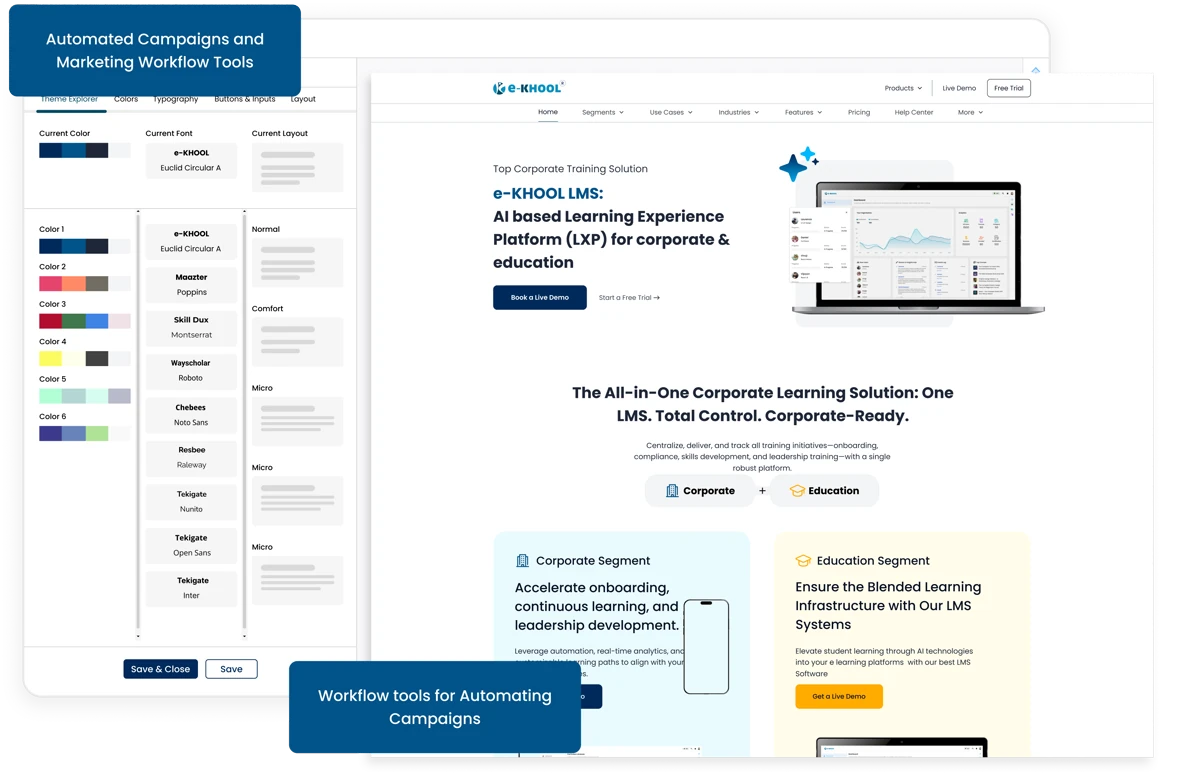
Task: Select the Color 5 mint palette
Action: [x=85, y=396]
